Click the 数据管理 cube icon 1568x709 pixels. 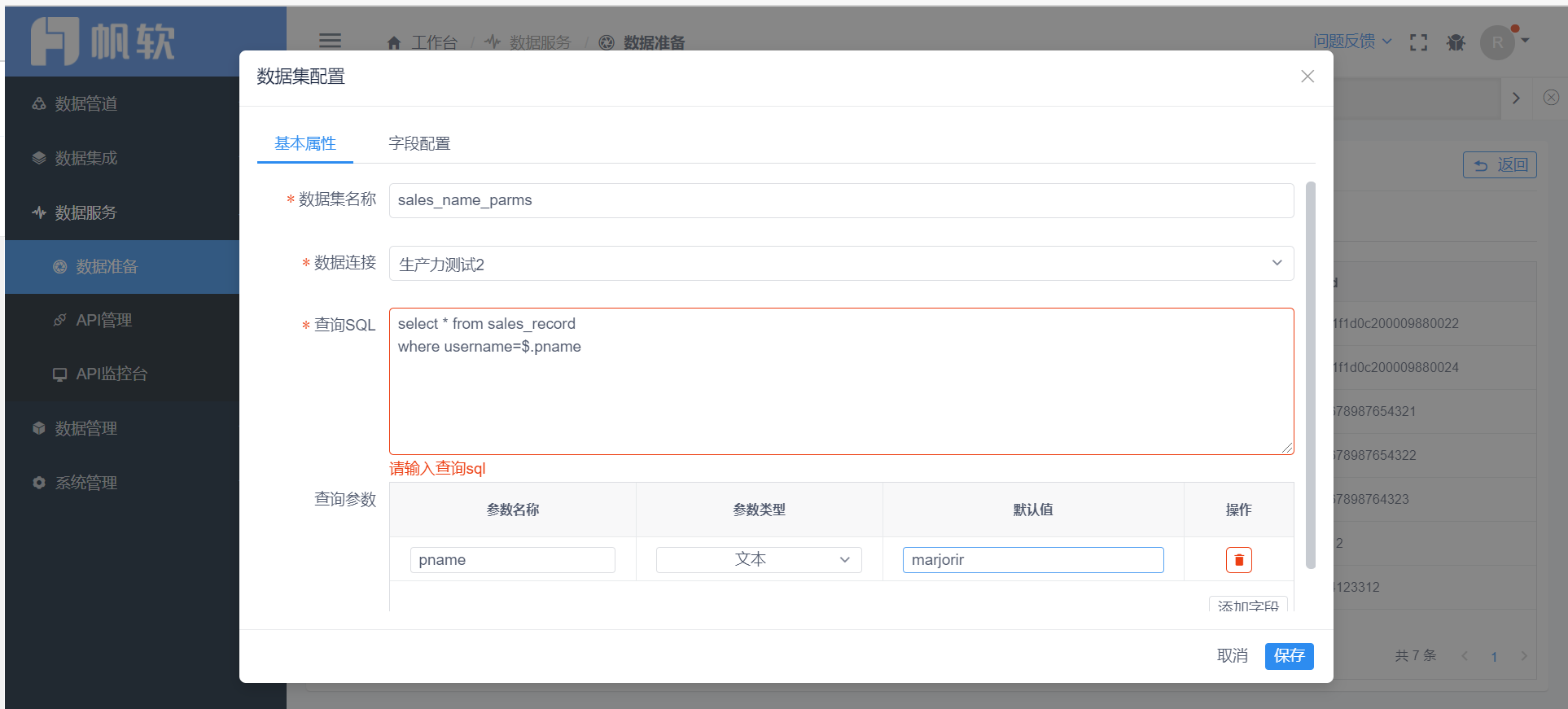pyautogui.click(x=38, y=428)
